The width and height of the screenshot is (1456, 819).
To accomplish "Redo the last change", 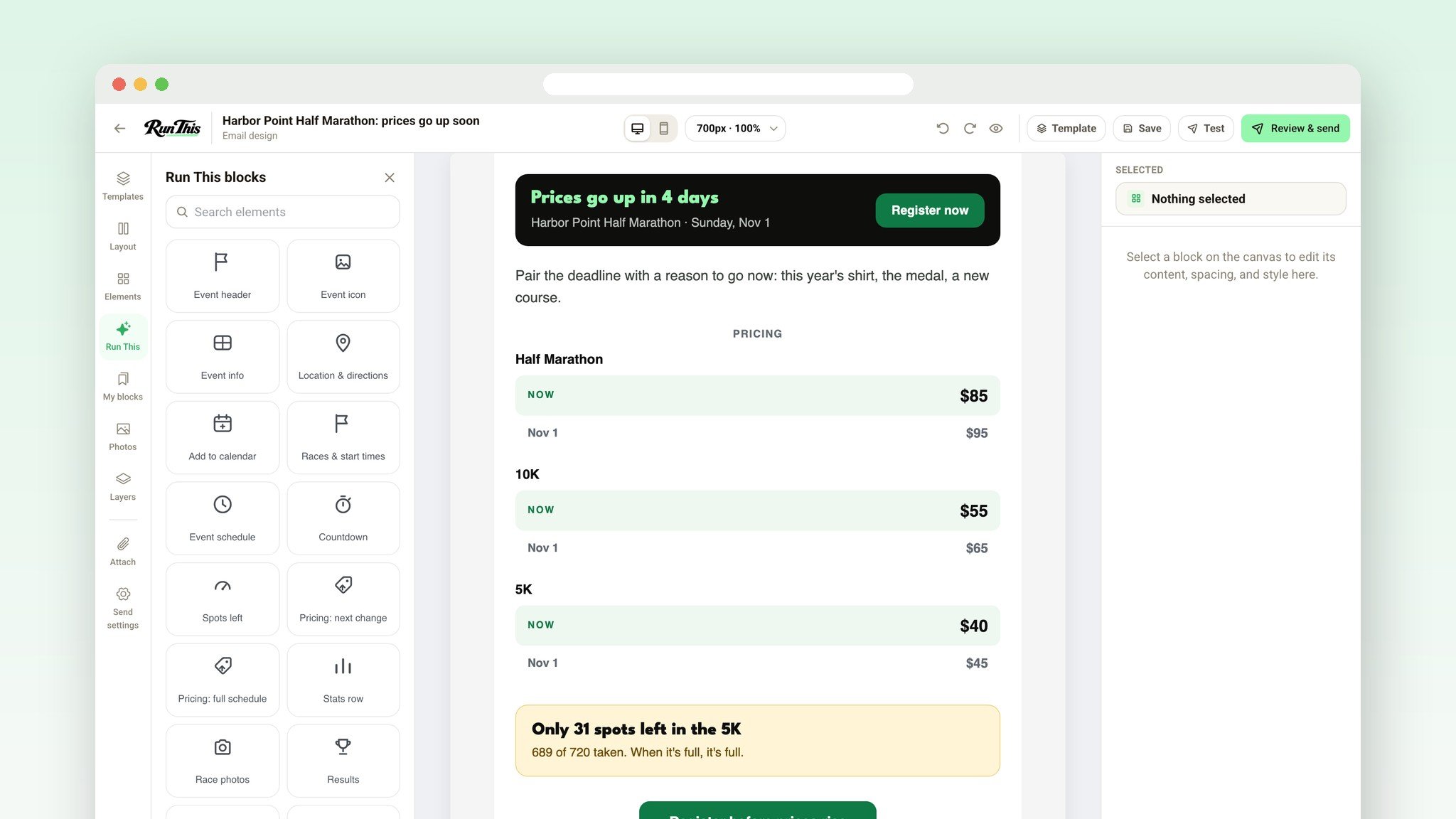I will coord(970,129).
